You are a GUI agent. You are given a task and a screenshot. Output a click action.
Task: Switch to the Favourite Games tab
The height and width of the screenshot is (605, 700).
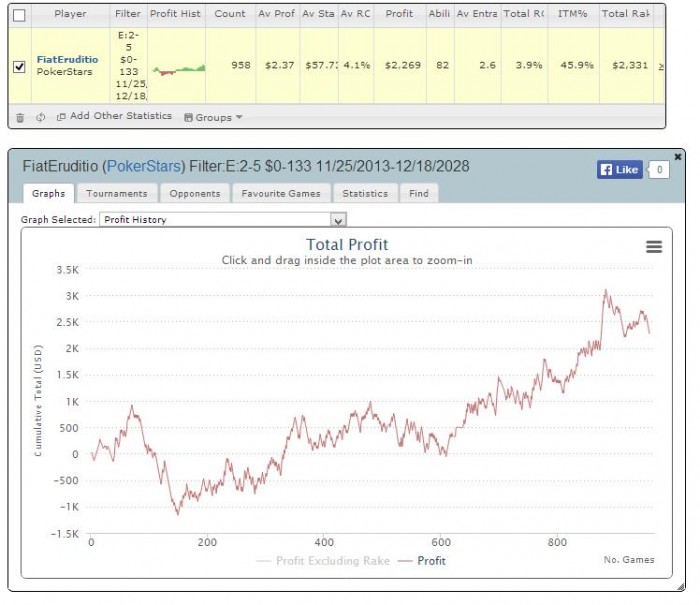point(281,193)
